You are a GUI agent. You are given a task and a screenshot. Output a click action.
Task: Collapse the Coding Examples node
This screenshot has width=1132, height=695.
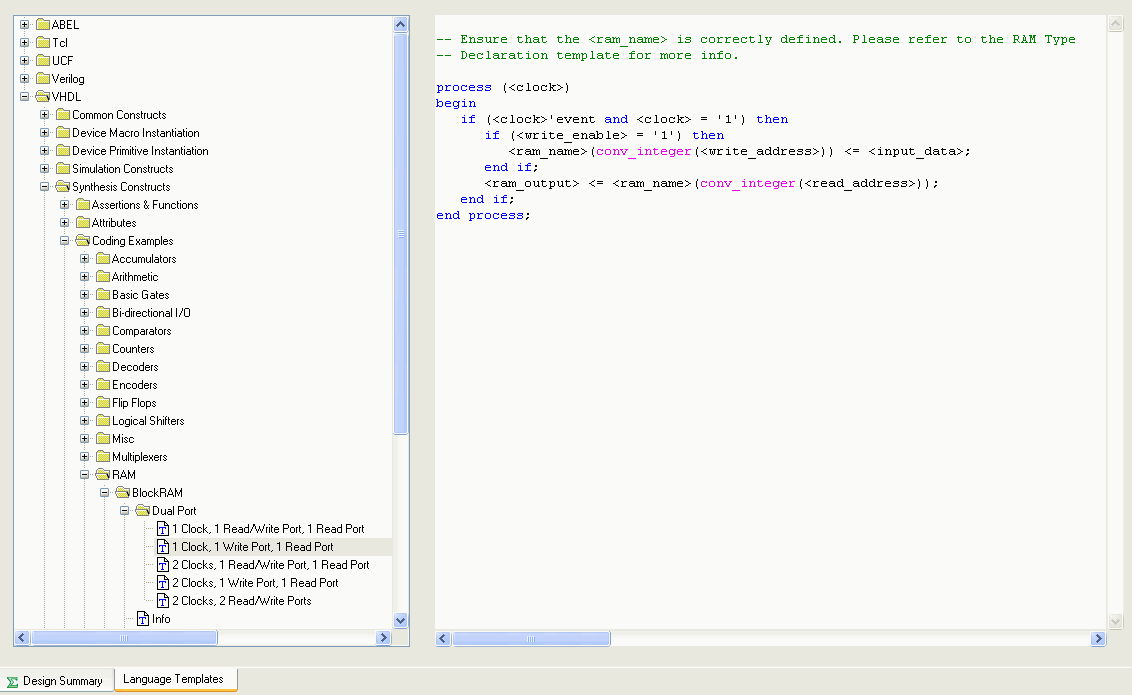65,241
